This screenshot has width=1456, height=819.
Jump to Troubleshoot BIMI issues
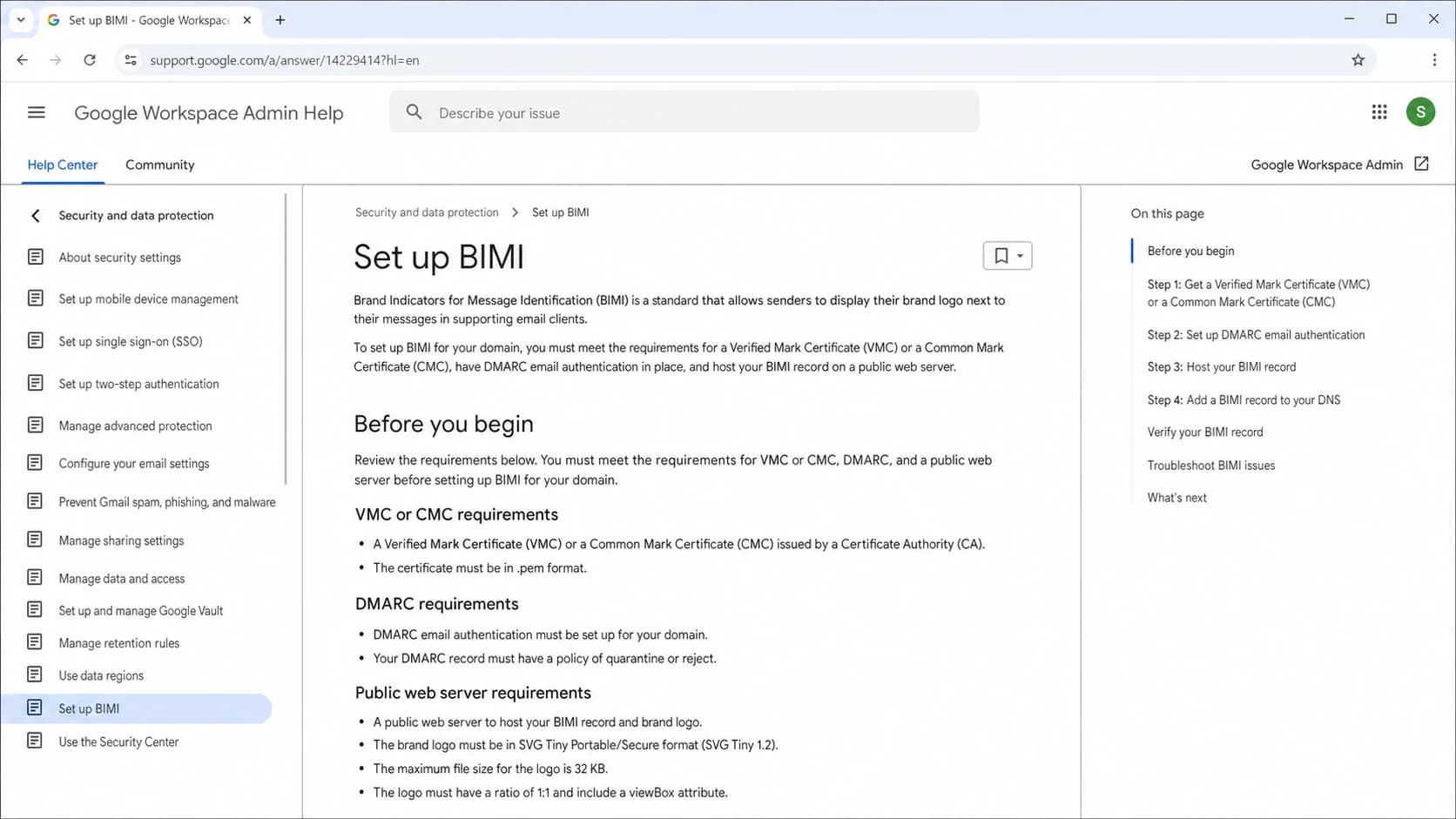(1211, 465)
